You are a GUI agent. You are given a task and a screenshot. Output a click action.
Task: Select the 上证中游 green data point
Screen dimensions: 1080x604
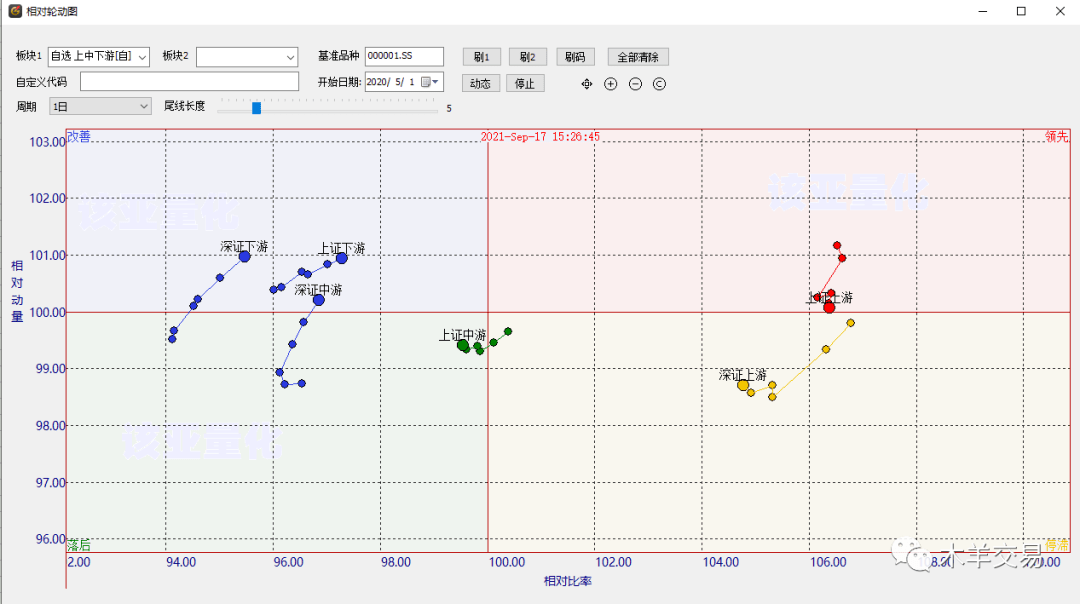pos(463,345)
